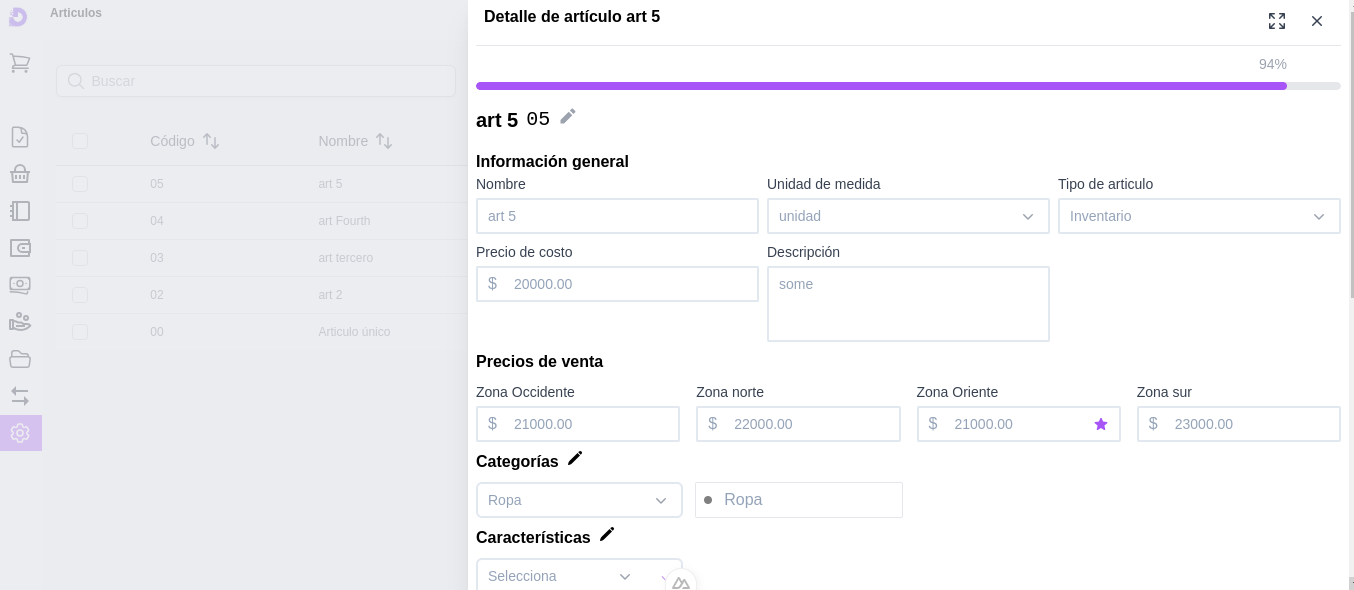The image size is (1354, 590).
Task: Sort the table by Nombre column
Action: (x=384, y=141)
